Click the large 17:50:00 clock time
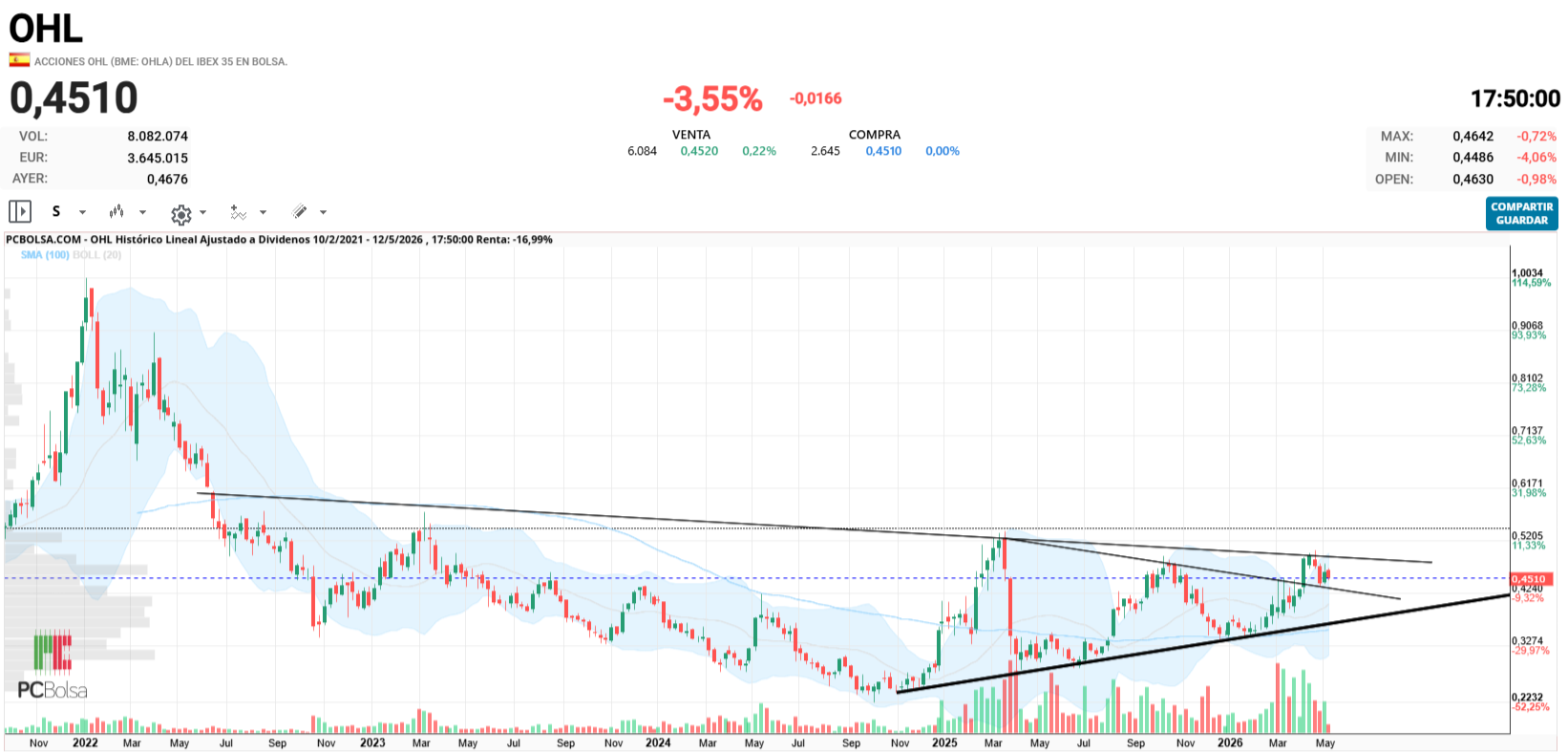The image size is (1568, 752). pos(1515,98)
